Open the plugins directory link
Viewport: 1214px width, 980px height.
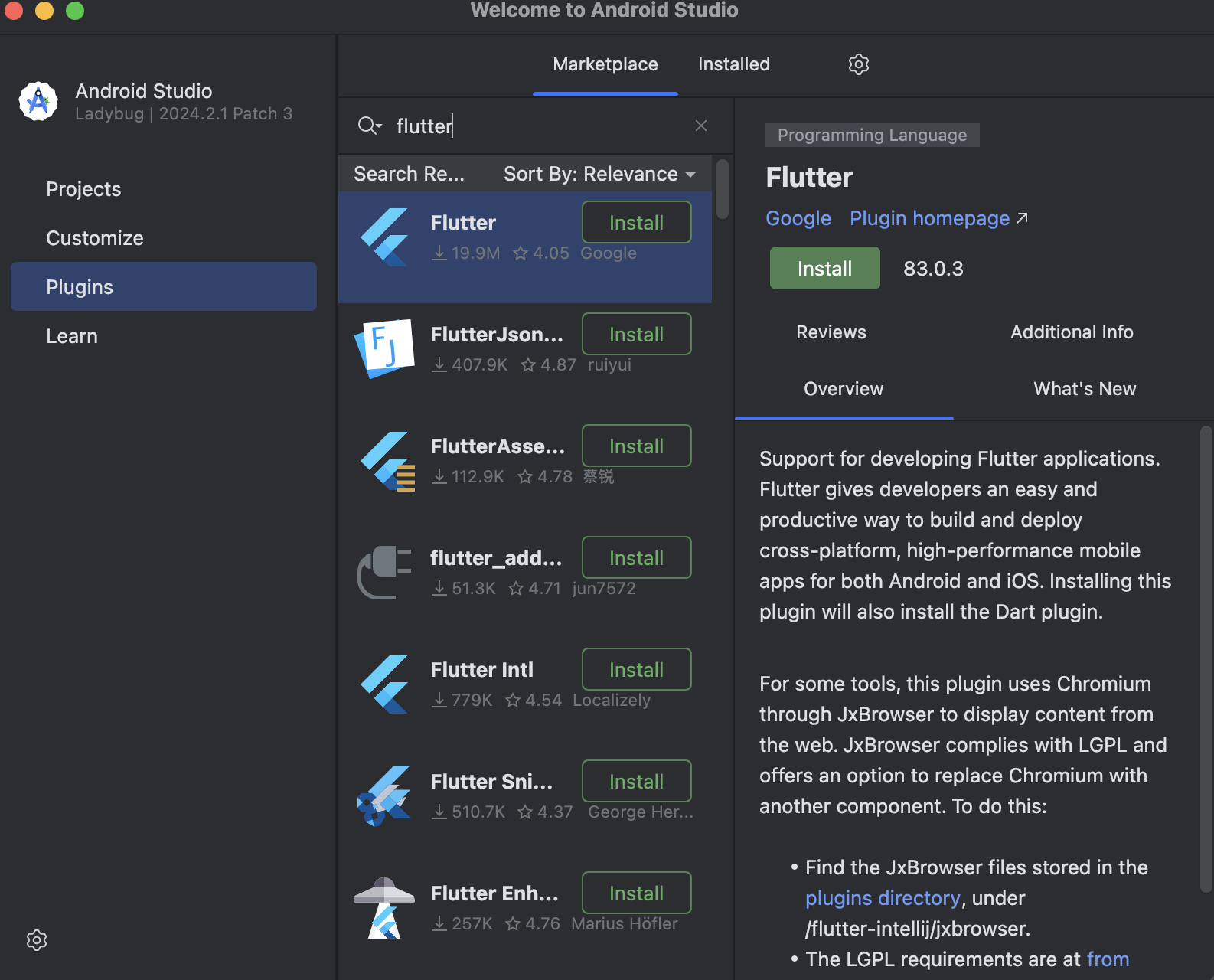[883, 898]
